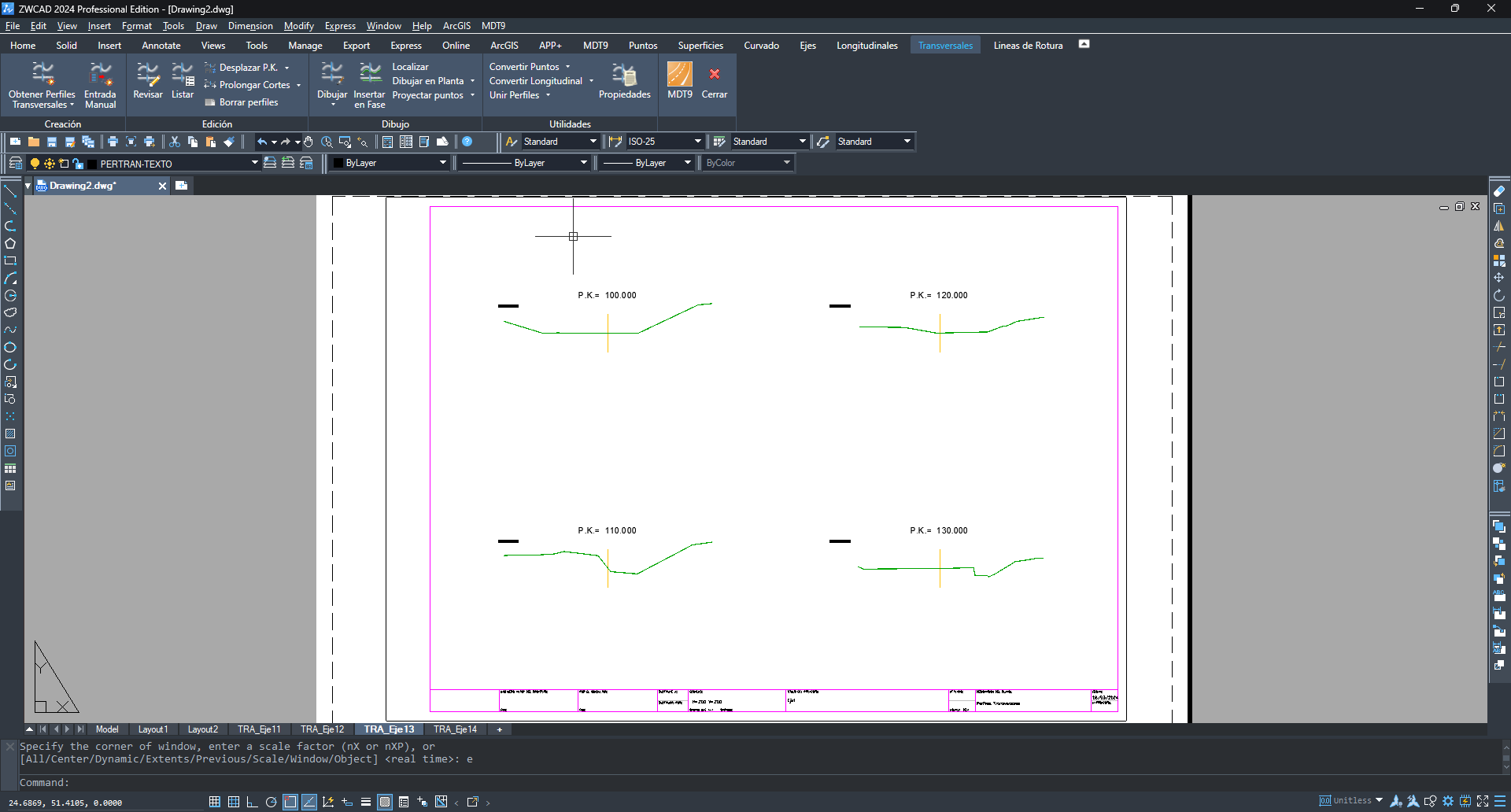Toggle layer on/off lightbulb for PERTRAN-TEXTO
The width and height of the screenshot is (1511, 812).
pos(35,164)
